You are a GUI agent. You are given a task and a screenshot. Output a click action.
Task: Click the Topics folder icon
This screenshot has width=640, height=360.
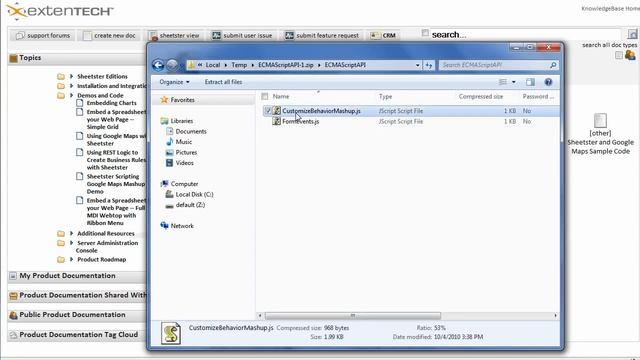[x=13, y=58]
